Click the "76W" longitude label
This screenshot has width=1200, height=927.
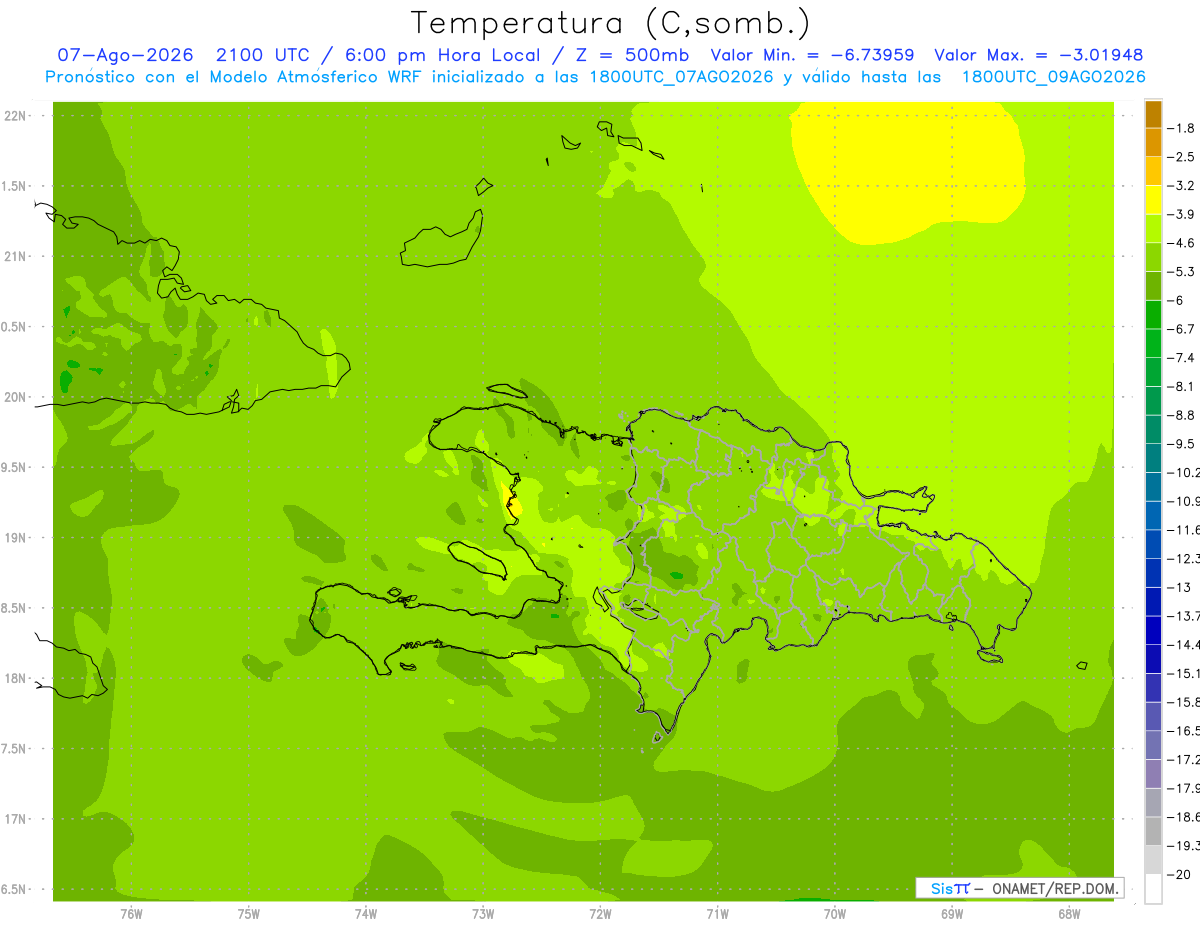[x=131, y=914]
